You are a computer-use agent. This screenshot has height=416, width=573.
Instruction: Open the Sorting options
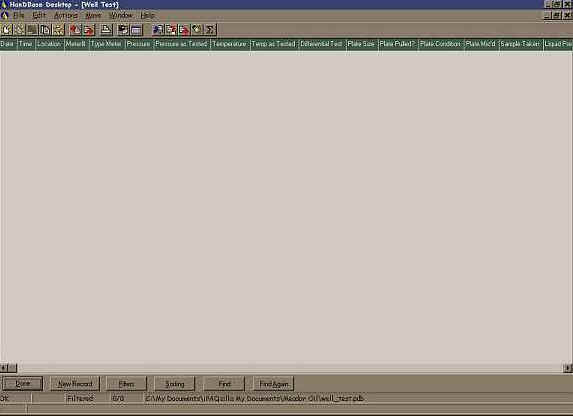(x=175, y=384)
